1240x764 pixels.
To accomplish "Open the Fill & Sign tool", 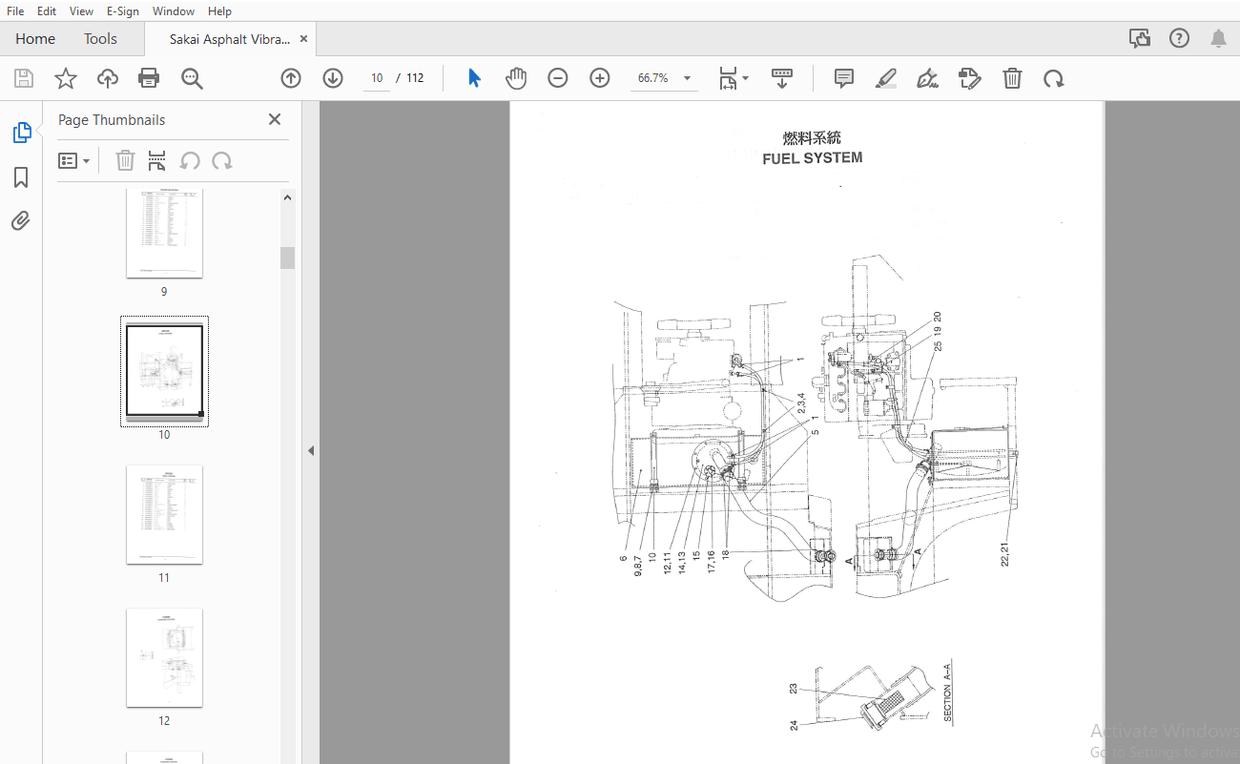I will pyautogui.click(x=927, y=78).
